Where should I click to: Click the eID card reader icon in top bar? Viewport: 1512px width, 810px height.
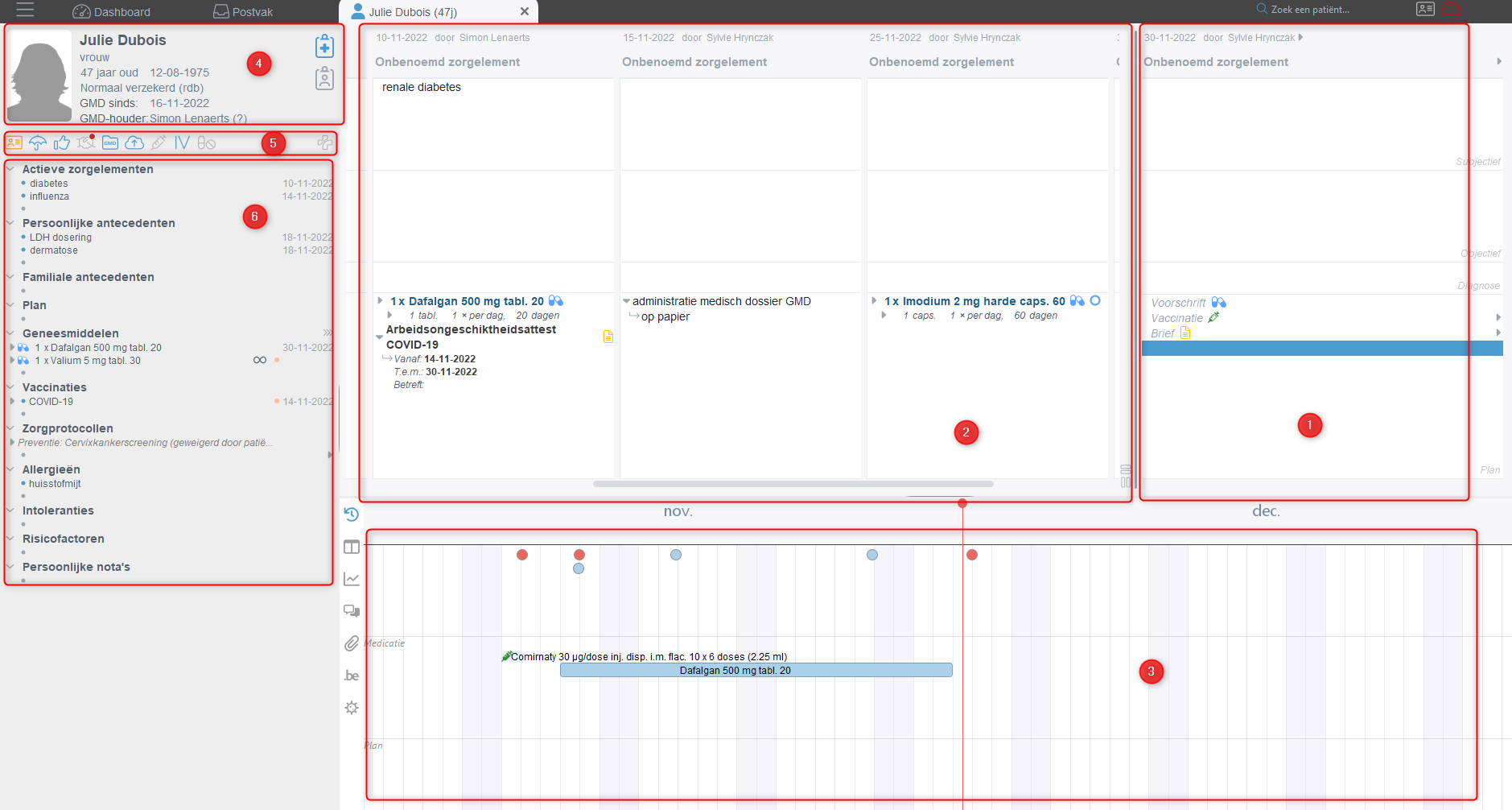1425,10
